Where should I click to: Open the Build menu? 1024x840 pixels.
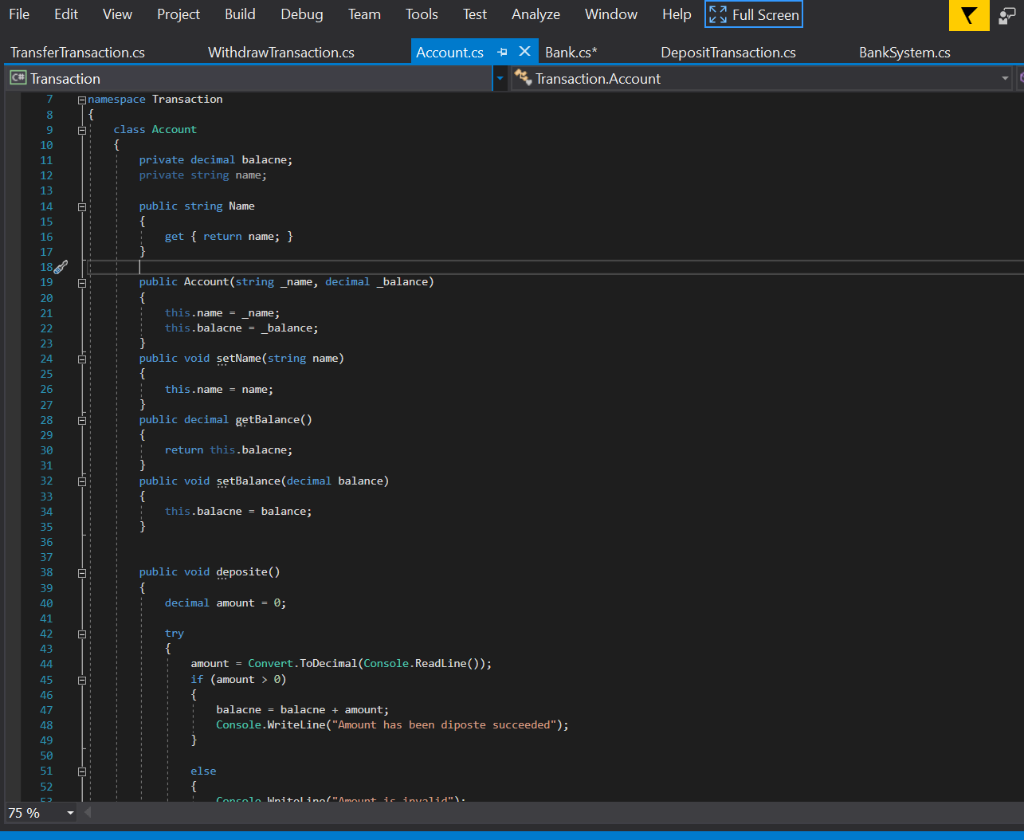click(240, 14)
